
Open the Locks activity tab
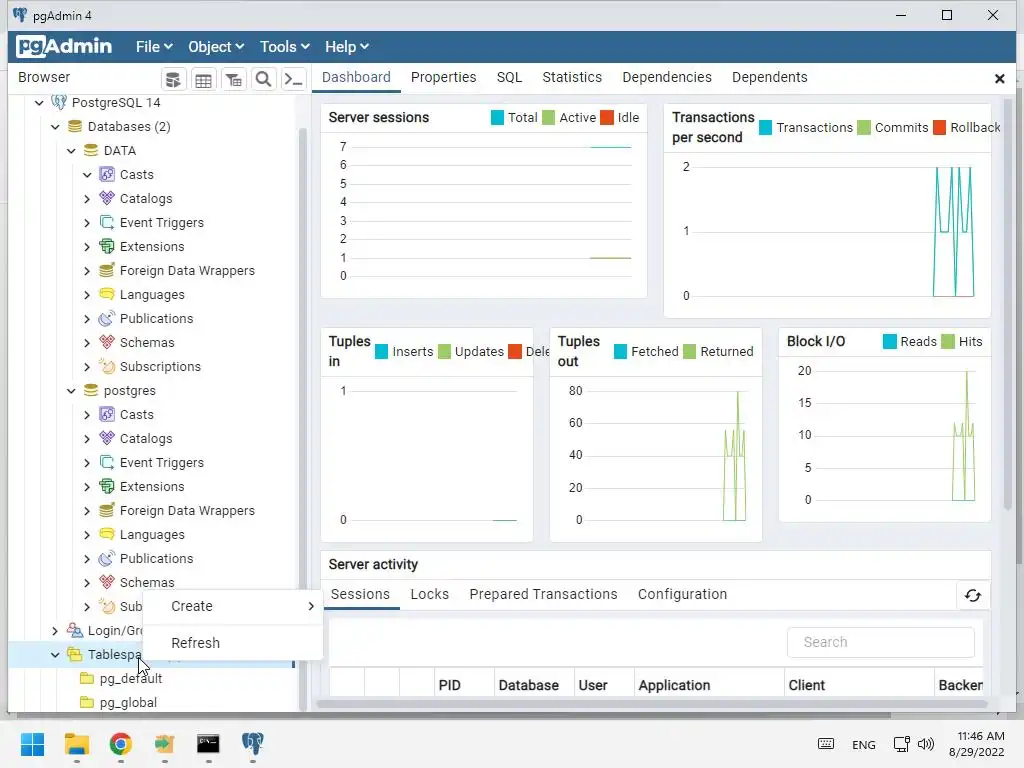click(x=430, y=594)
